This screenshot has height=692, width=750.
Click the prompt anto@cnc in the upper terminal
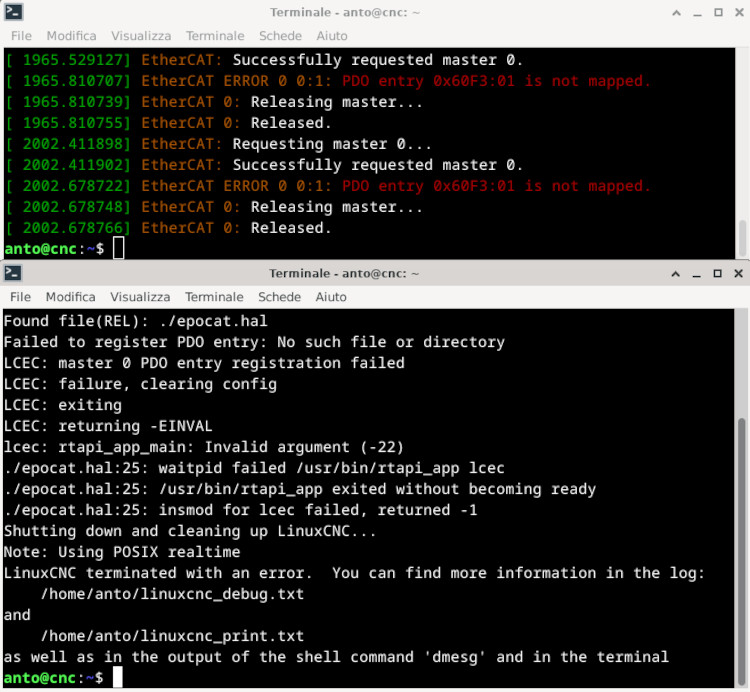pyautogui.click(x=40, y=249)
